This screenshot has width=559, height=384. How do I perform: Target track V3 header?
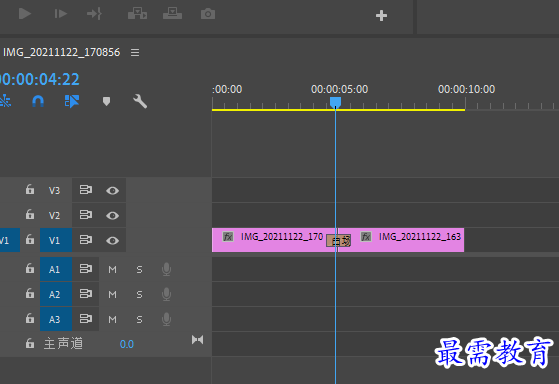pyautogui.click(x=56, y=190)
